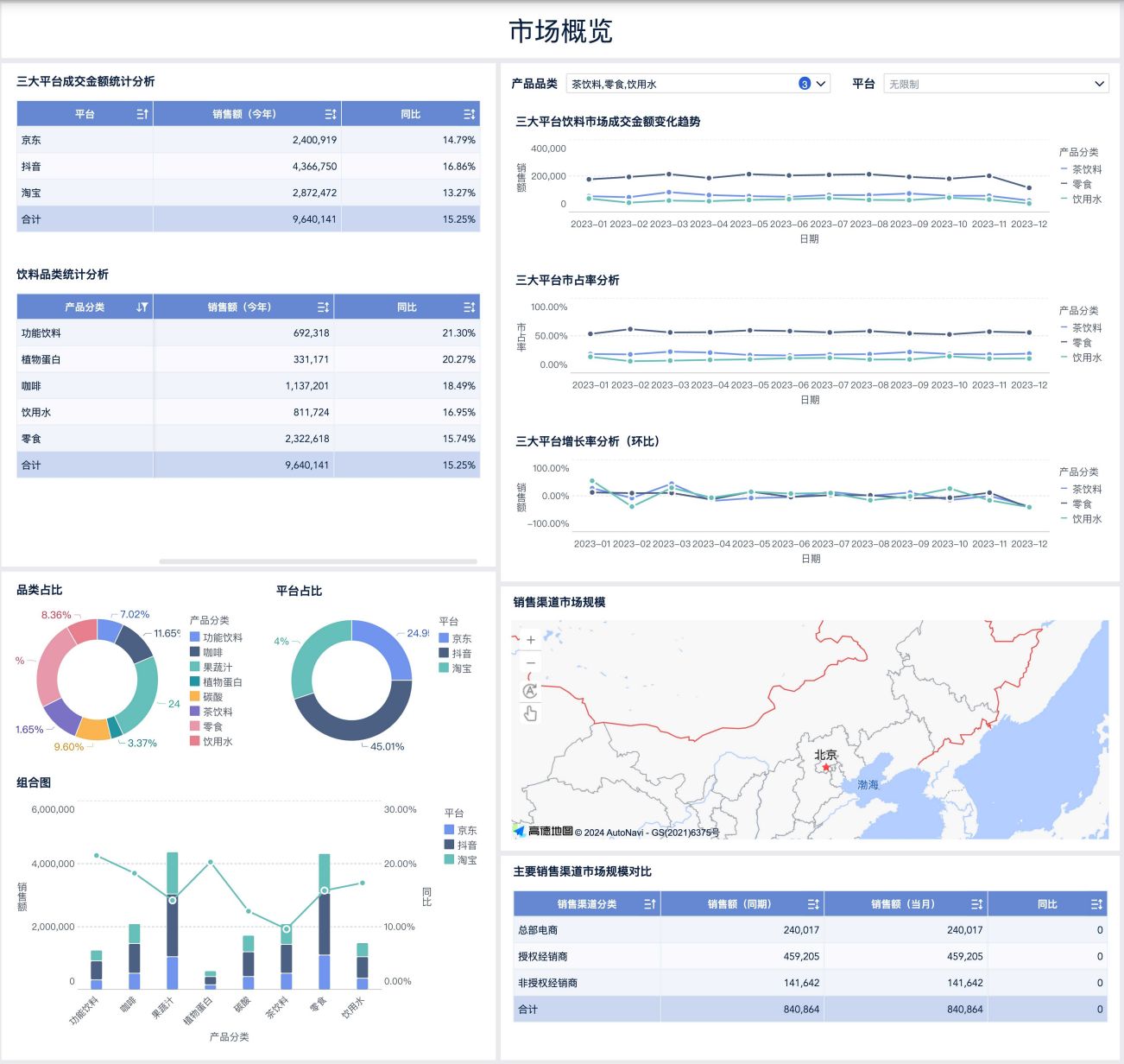Toggle 饮用水 in 增长率分析 legend
This screenshot has width=1124, height=1064.
pos(1081,519)
